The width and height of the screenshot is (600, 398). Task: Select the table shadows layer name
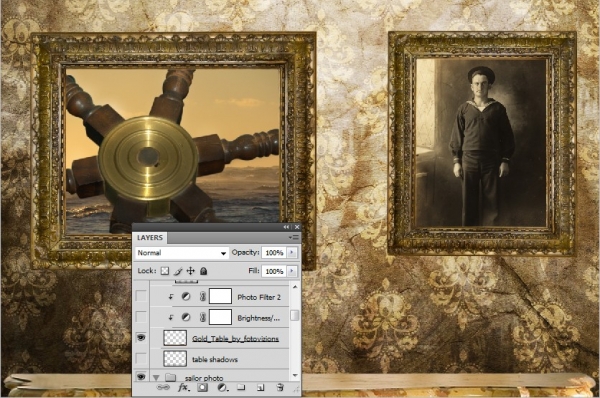click(215, 359)
